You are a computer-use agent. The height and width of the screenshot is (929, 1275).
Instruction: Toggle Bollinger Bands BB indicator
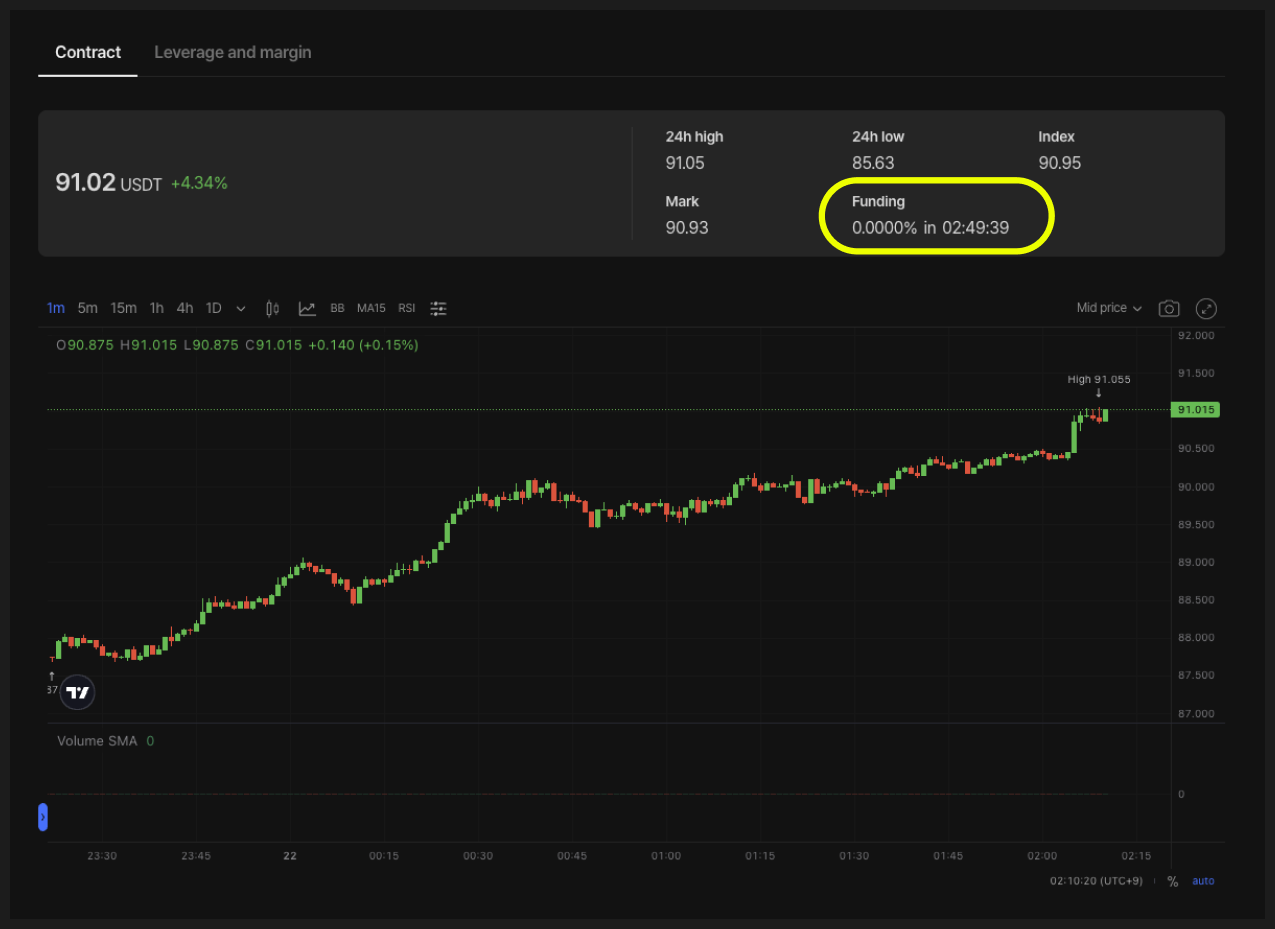(x=337, y=308)
